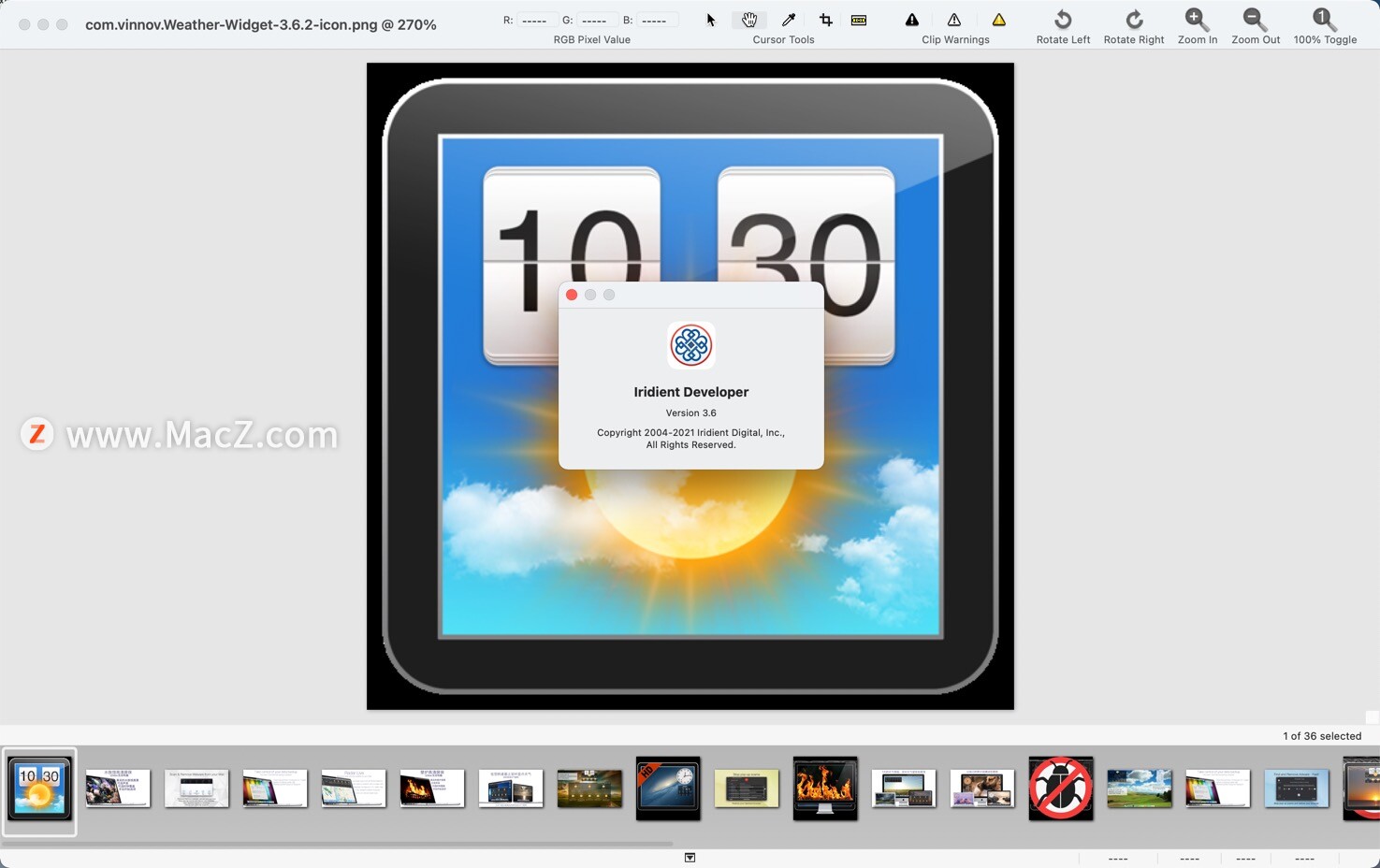Select the green meadow landscape thumbnail
Screen dimensions: 1380x868
(x=1140, y=788)
